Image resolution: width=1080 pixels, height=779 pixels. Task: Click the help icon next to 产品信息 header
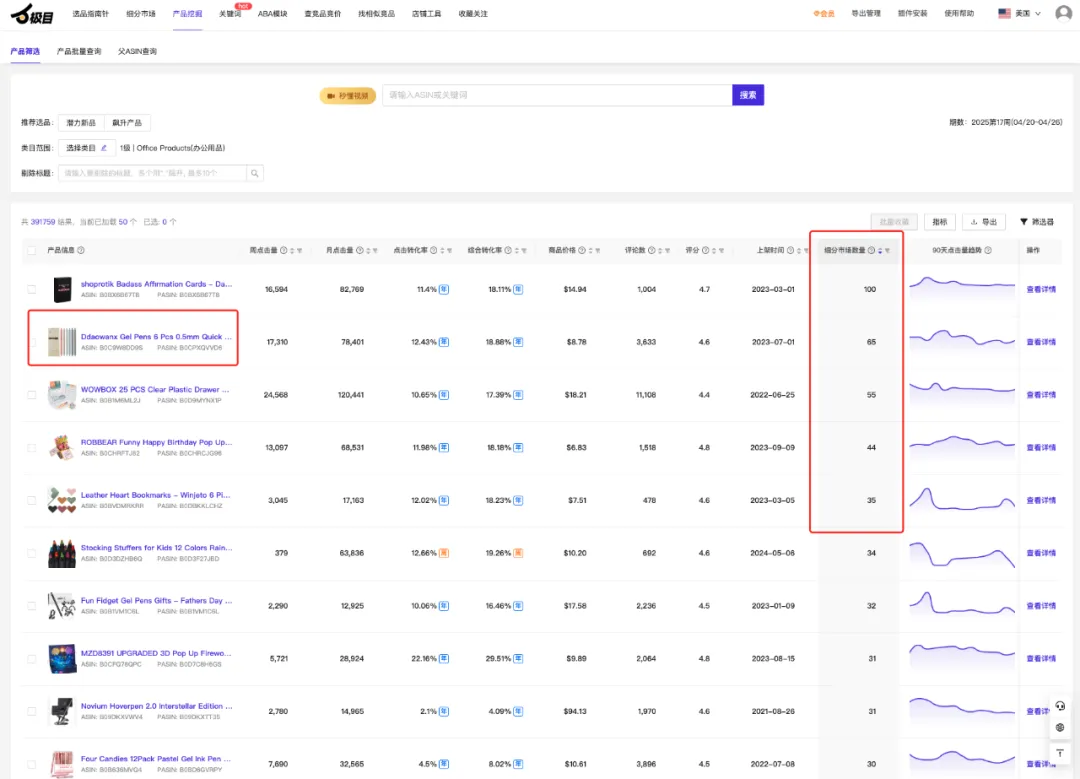point(81,251)
